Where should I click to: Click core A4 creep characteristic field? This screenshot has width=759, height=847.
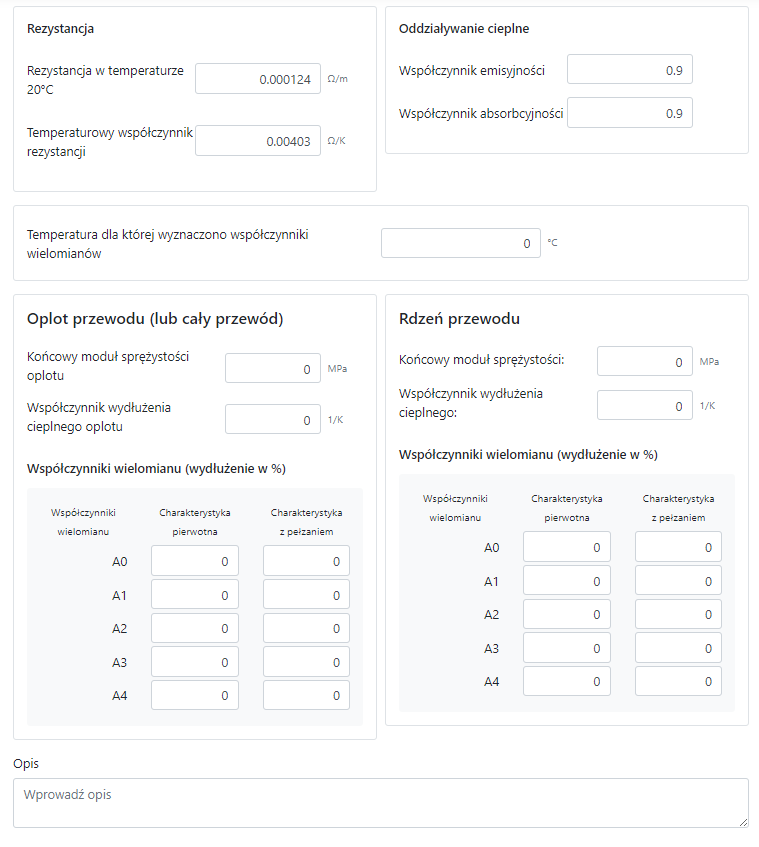coord(678,682)
